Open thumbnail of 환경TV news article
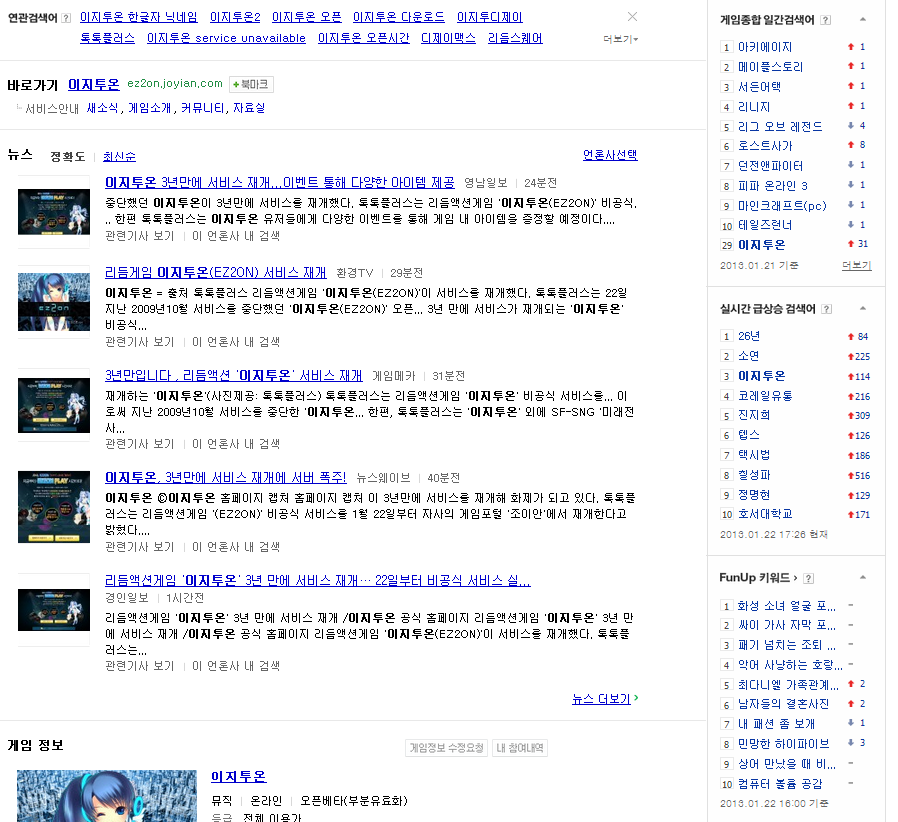This screenshot has width=898, height=822. 54,302
